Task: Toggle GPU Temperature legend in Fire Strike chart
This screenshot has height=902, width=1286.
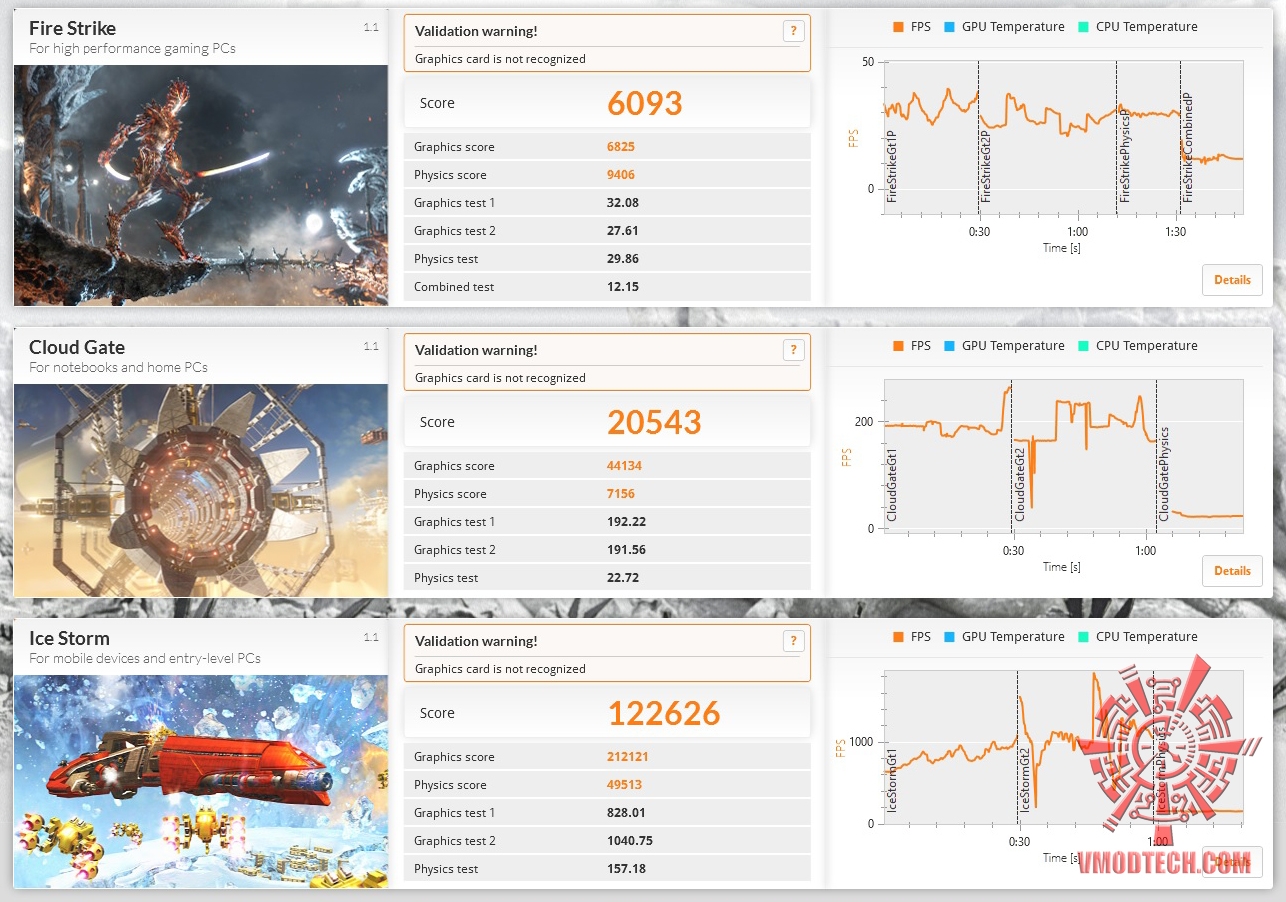Action: coord(1003,27)
